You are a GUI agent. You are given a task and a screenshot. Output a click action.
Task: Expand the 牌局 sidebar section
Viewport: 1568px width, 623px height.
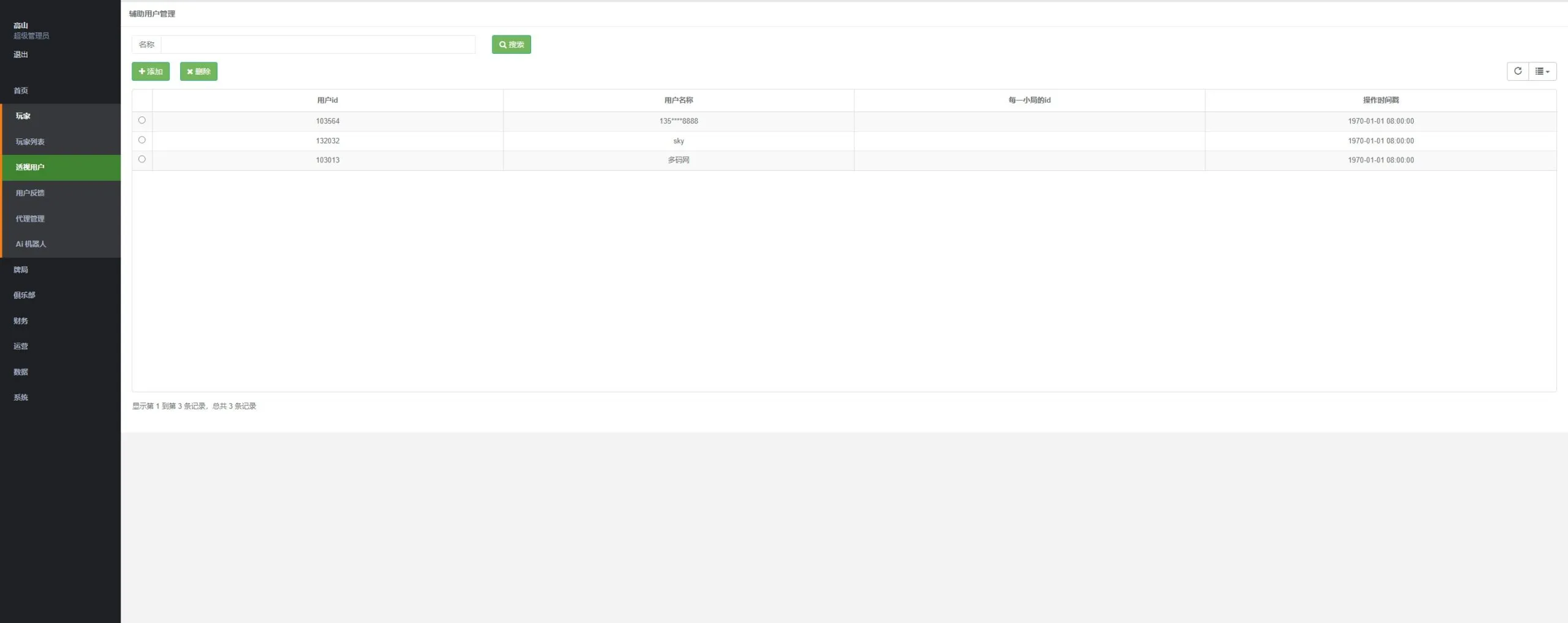tap(61, 270)
